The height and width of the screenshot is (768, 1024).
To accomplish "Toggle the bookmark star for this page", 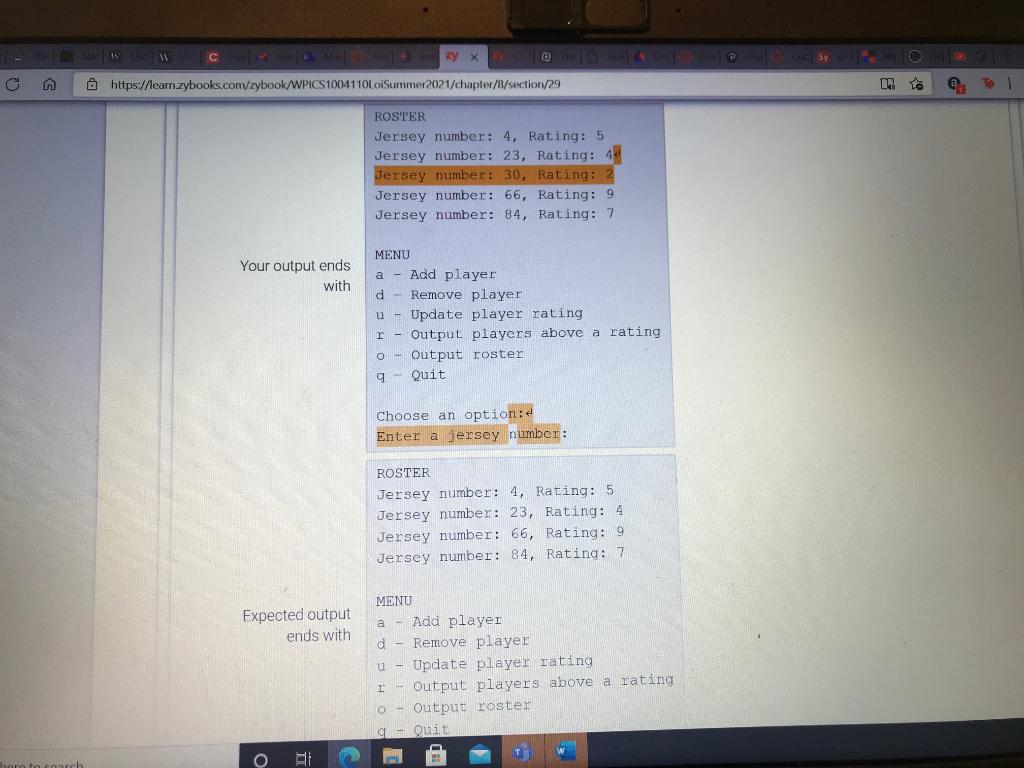I will pyautogui.click(x=917, y=84).
